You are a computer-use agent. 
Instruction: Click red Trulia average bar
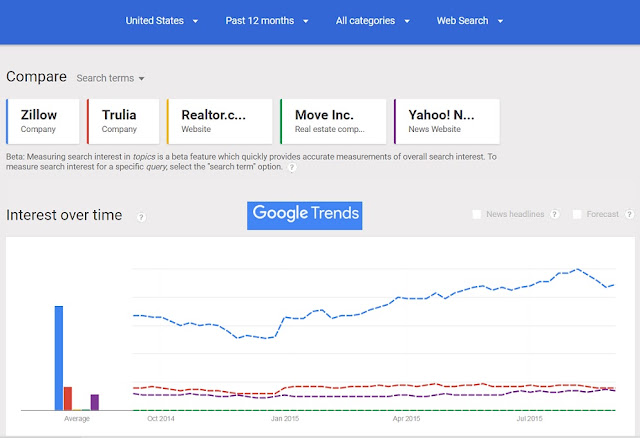click(x=68, y=398)
